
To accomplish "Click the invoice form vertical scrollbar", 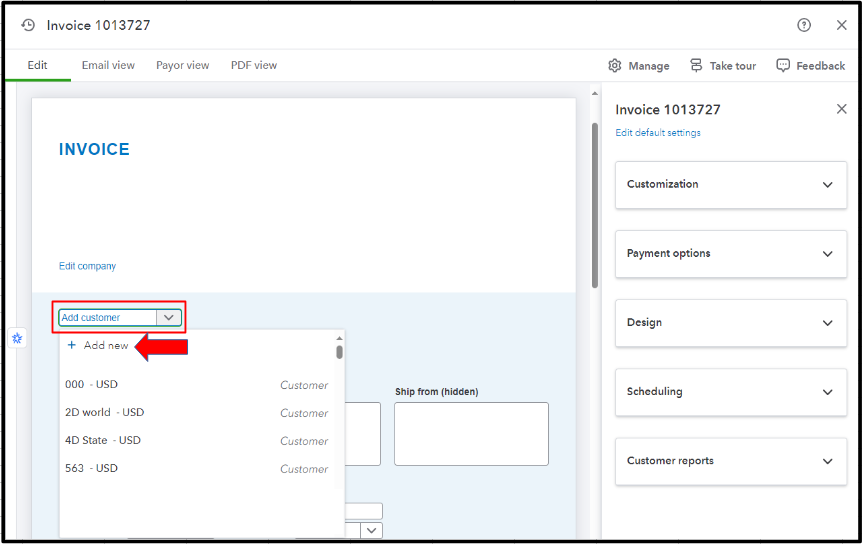I will tap(594, 205).
